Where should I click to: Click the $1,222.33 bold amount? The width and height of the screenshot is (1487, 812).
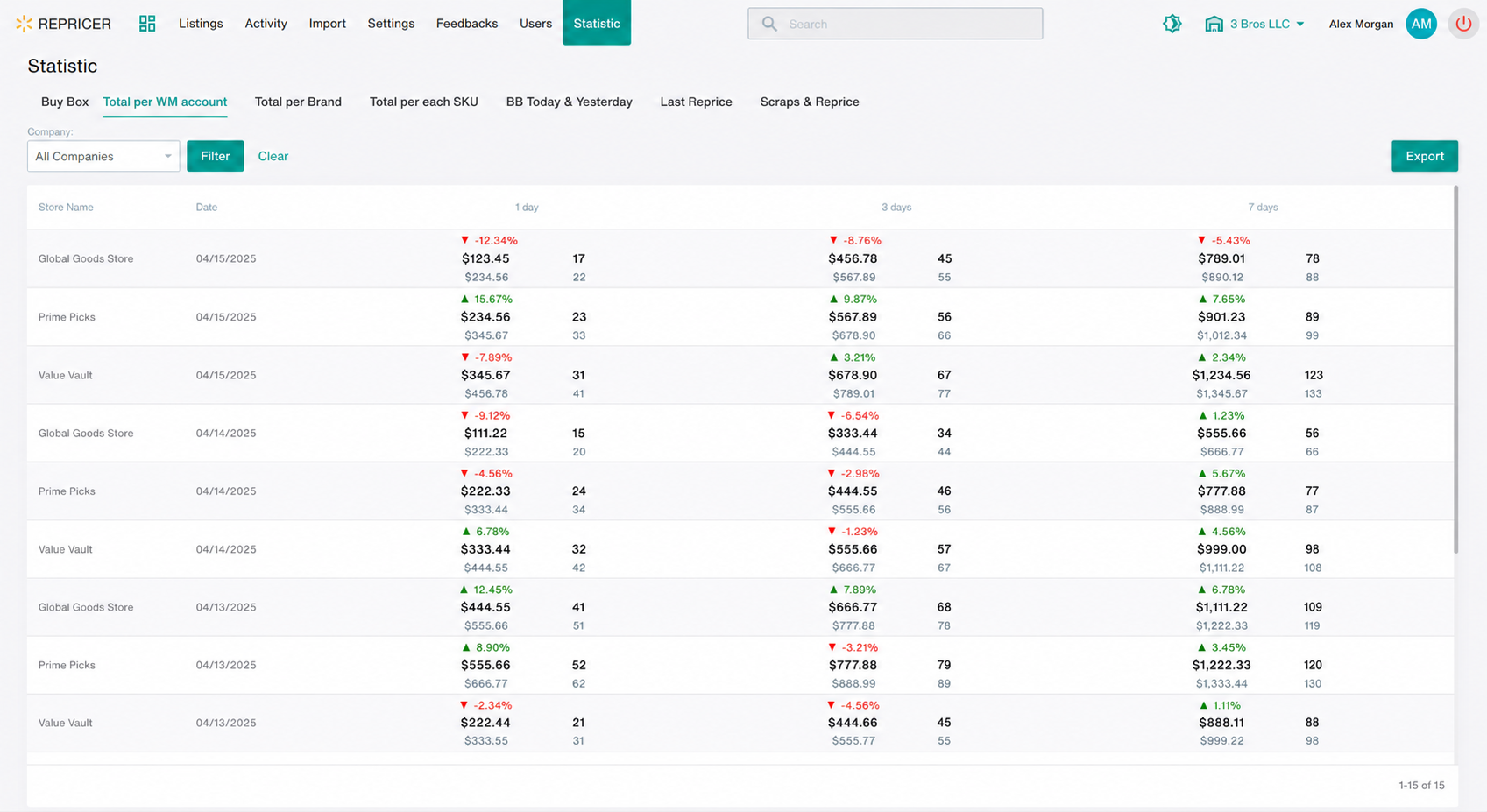click(x=1221, y=665)
